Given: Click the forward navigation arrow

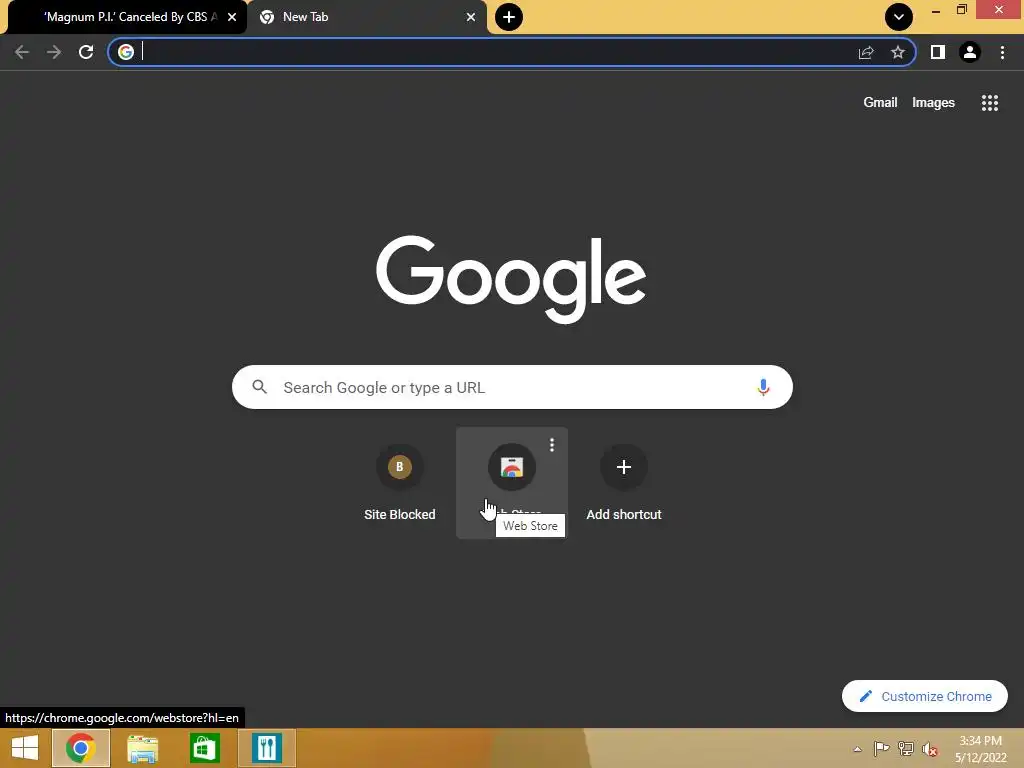Looking at the screenshot, I should 54,52.
